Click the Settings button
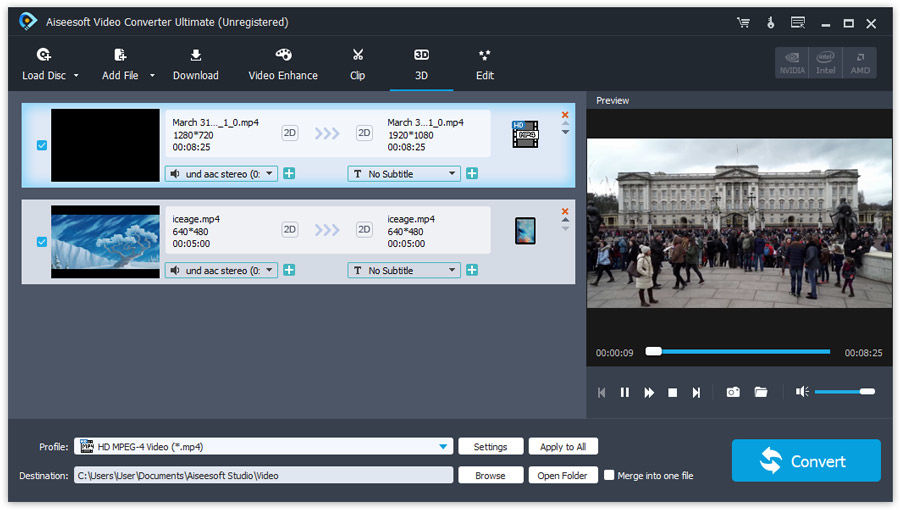The image size is (900, 510). pos(491,446)
